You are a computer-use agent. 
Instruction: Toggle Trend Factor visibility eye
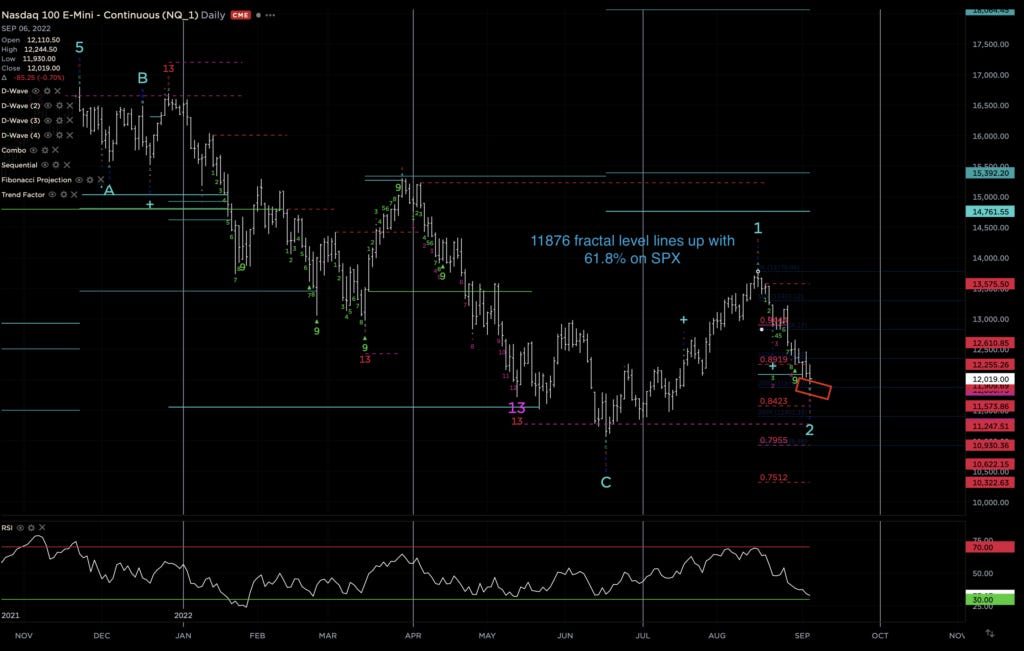[52, 195]
